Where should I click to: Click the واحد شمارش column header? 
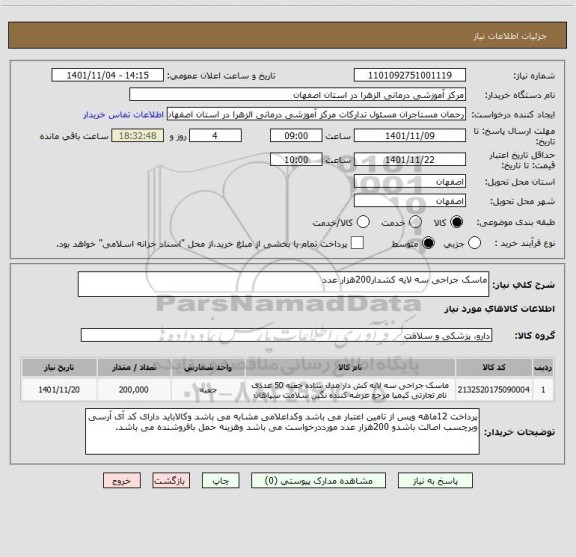click(x=208, y=367)
